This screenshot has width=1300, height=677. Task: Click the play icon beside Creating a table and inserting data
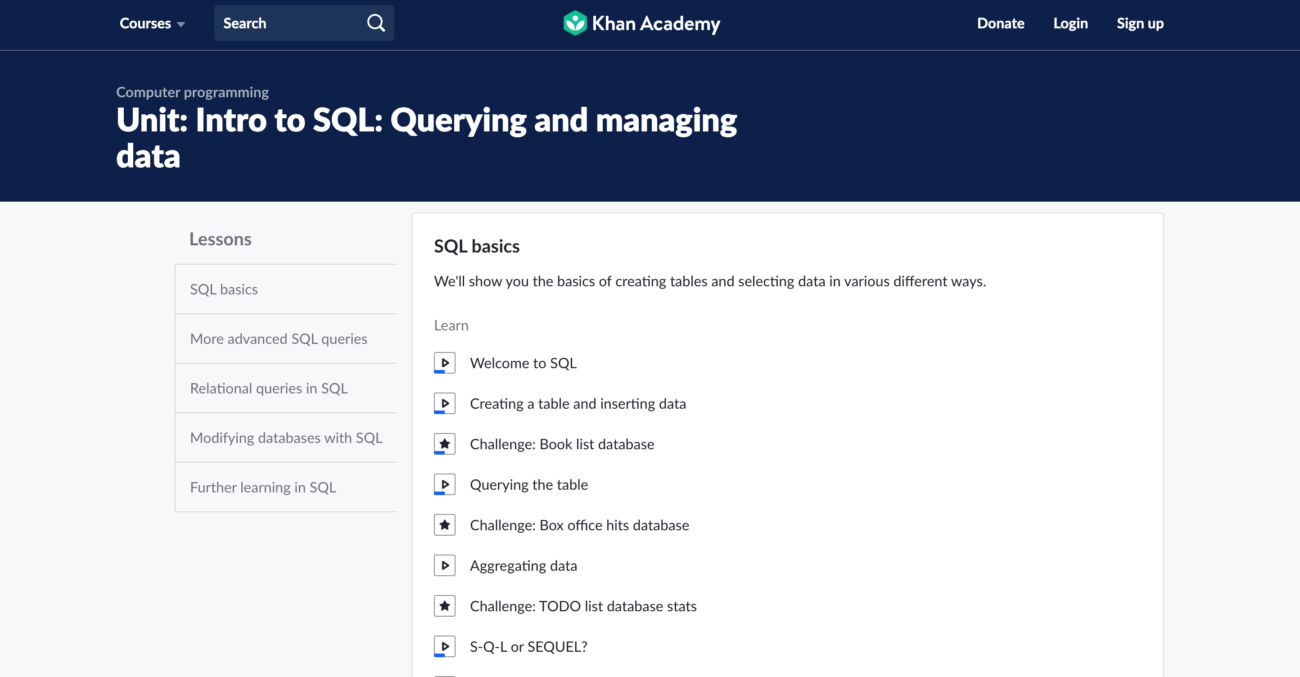(444, 403)
